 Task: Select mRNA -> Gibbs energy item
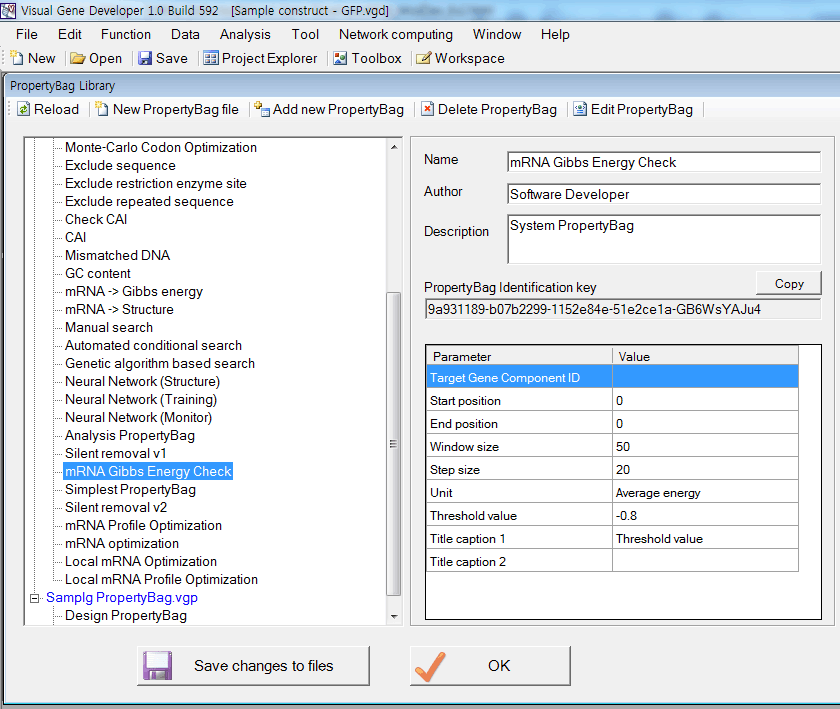(134, 292)
